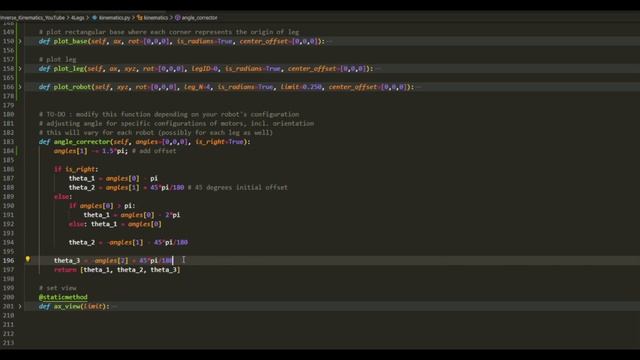The height and width of the screenshot is (360, 640).
Task: Select the kinematics.py breadcrumb item
Action: coord(114,18)
